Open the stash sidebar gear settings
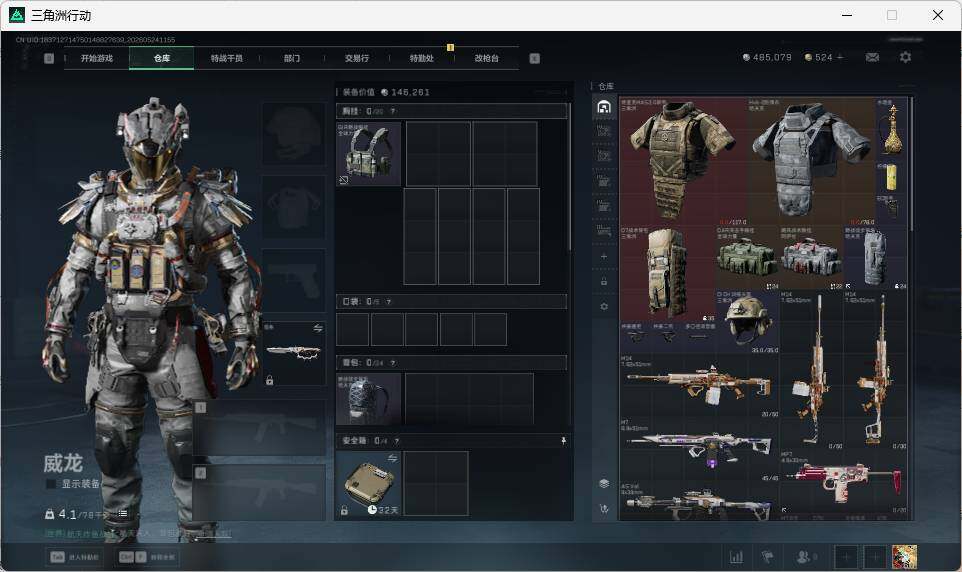The height and width of the screenshot is (572, 962). point(604,306)
